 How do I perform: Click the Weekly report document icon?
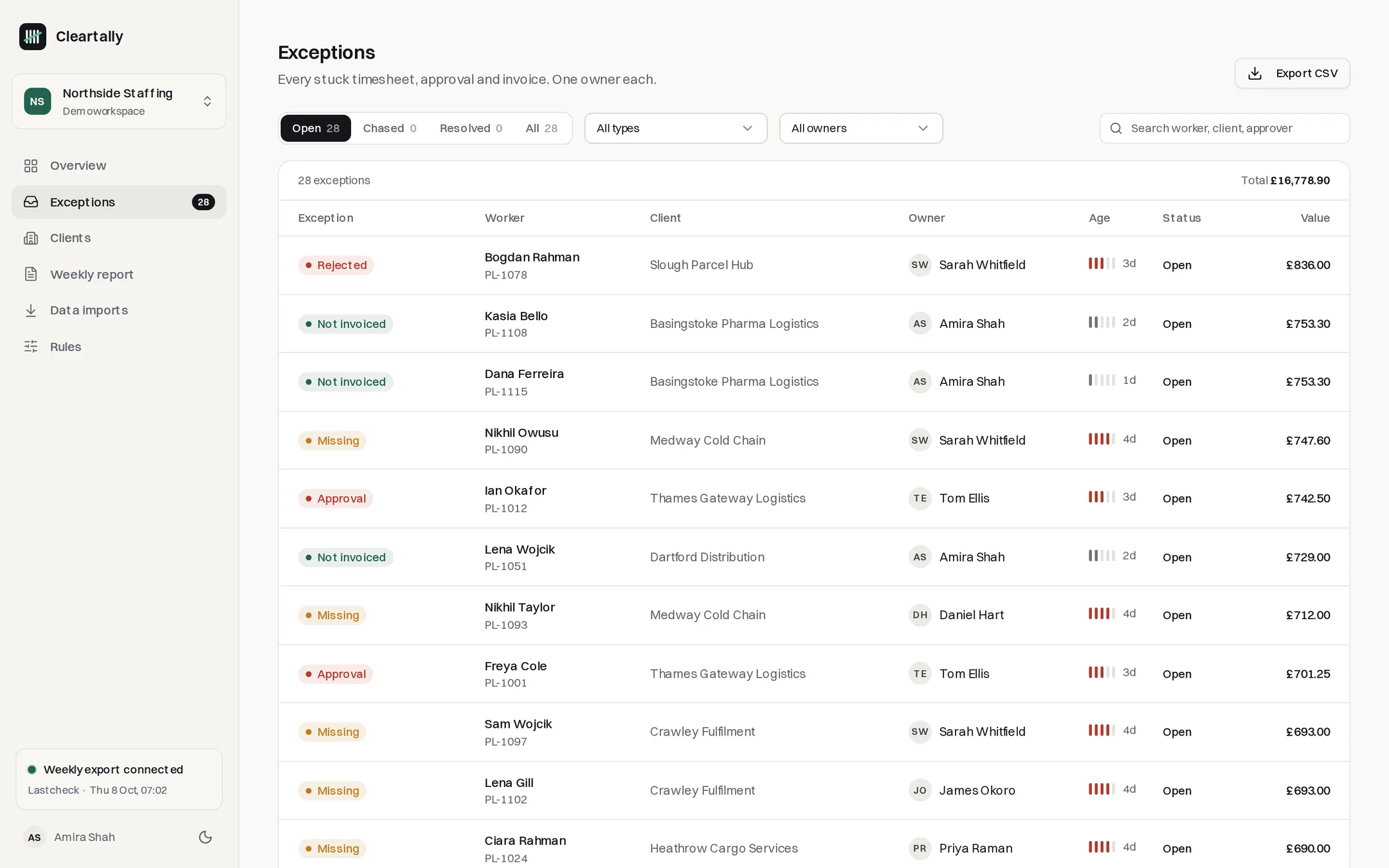pyautogui.click(x=31, y=275)
